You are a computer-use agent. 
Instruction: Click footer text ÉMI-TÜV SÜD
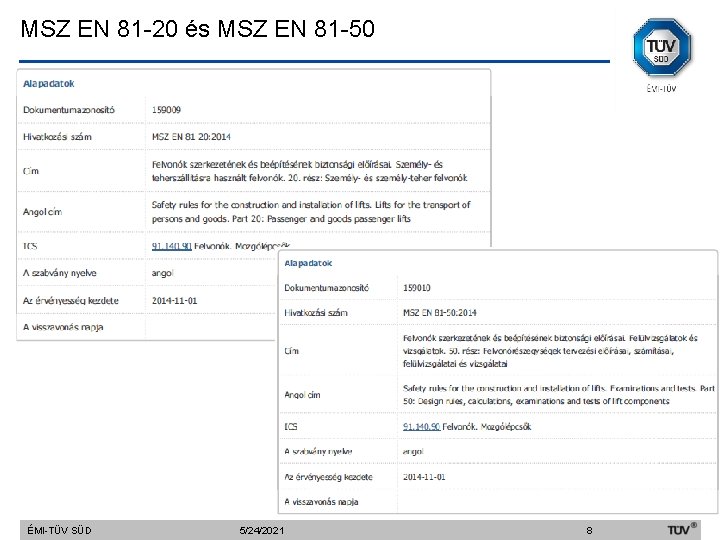(59, 530)
